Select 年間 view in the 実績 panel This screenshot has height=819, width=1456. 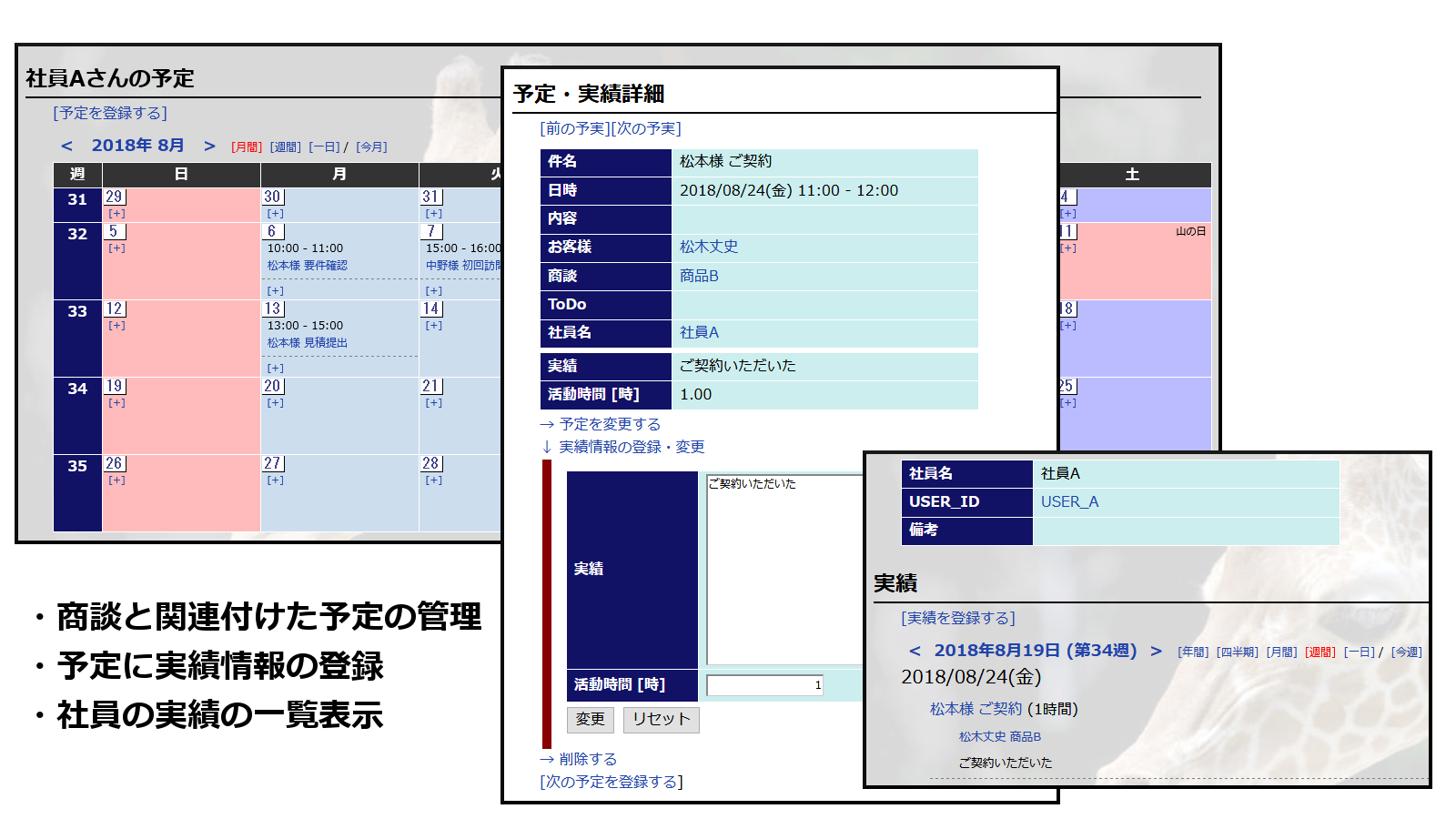(1193, 652)
